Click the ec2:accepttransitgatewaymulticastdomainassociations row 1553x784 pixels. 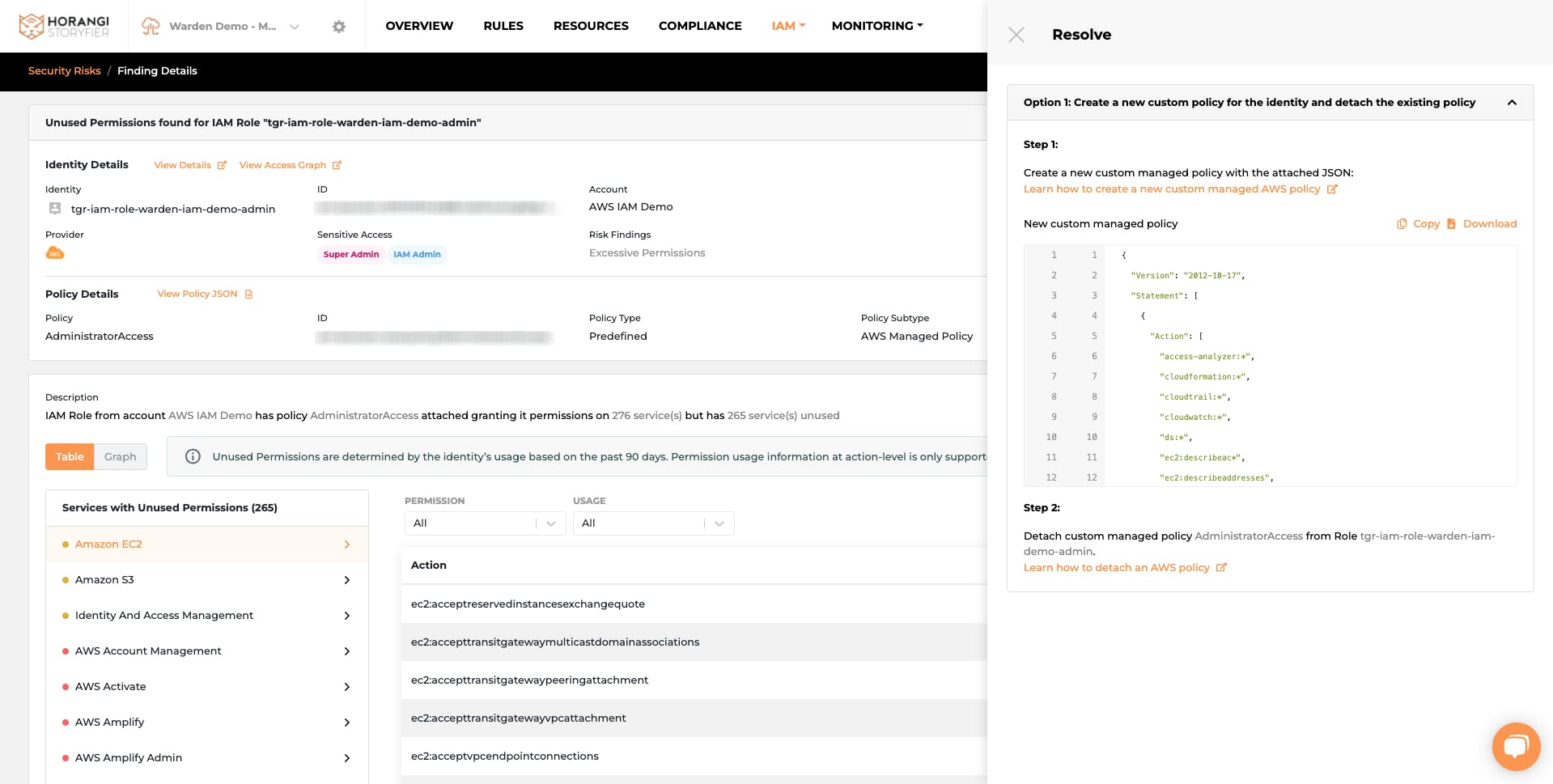(x=694, y=642)
